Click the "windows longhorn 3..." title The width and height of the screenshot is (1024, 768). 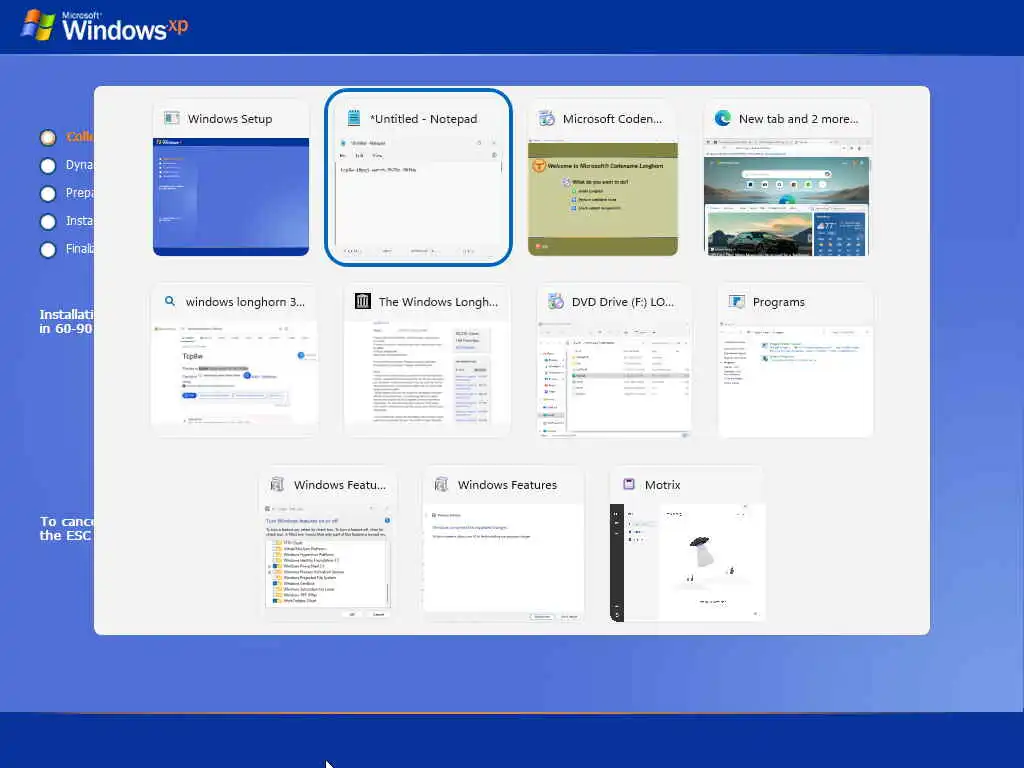coord(246,302)
